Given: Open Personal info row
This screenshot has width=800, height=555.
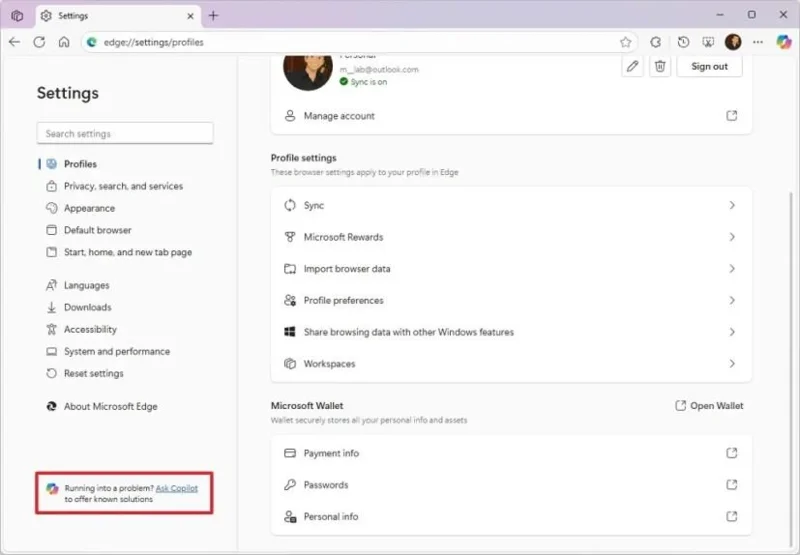Looking at the screenshot, I should click(x=511, y=516).
